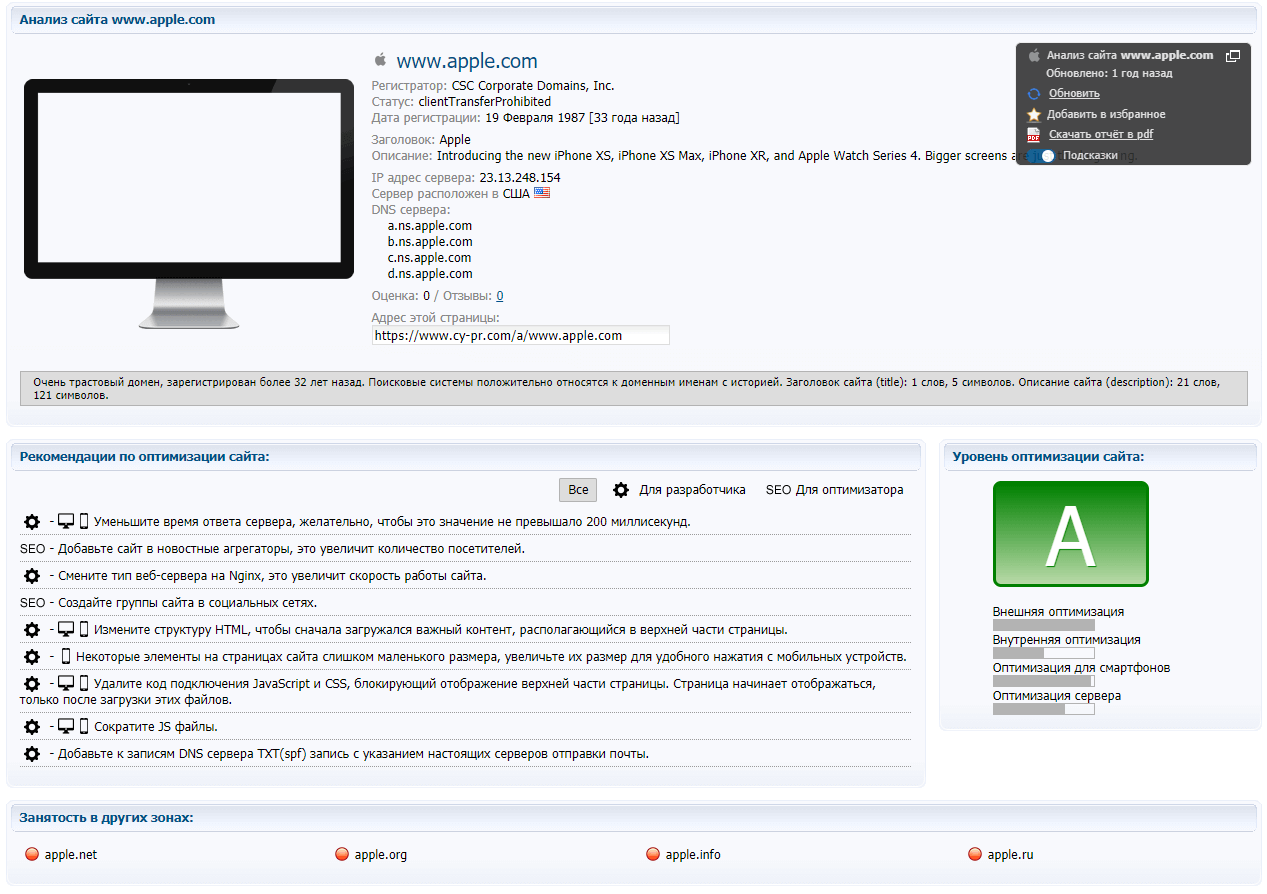Click the Apple favicon next to the www.apple.com heading
Viewport: 1267px width, 894px height.
point(380,60)
